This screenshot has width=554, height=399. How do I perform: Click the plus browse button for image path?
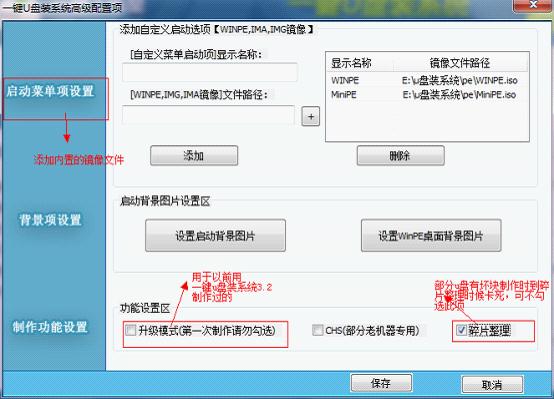pyautogui.click(x=311, y=116)
